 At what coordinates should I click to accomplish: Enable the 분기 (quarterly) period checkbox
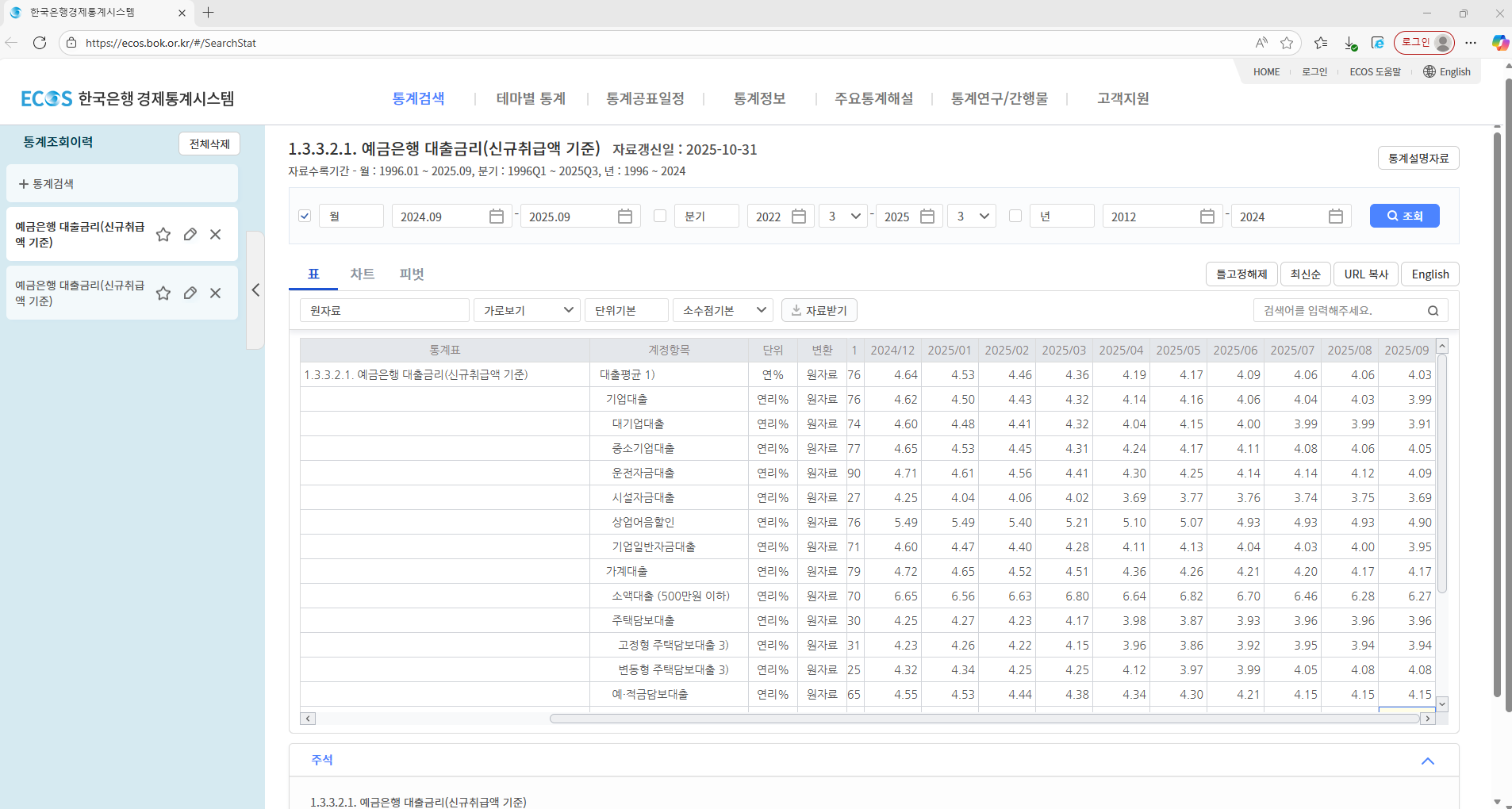[x=660, y=216]
